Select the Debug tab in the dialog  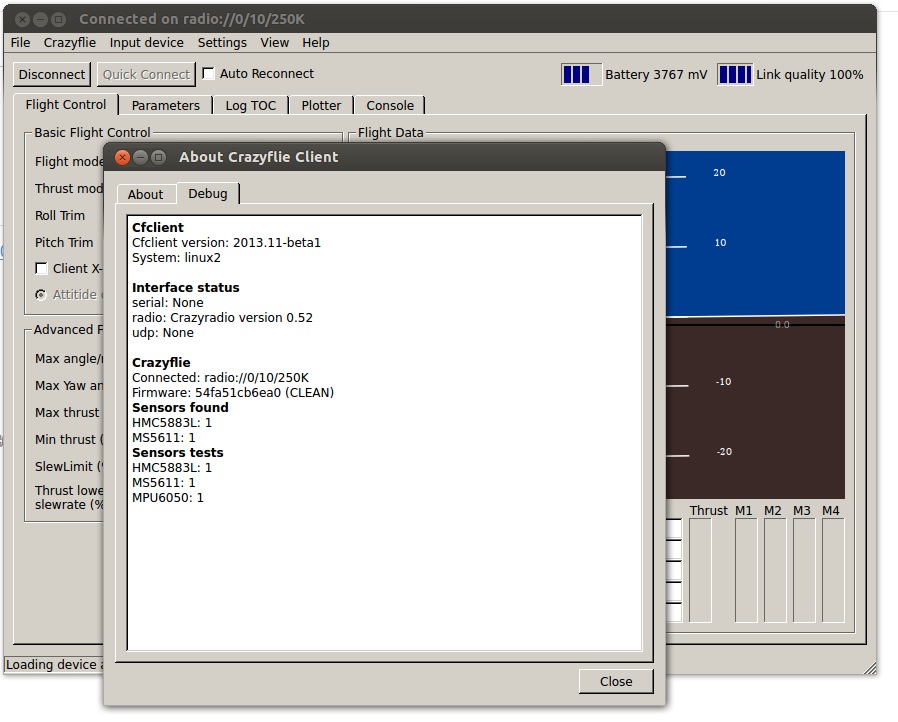tap(208, 194)
